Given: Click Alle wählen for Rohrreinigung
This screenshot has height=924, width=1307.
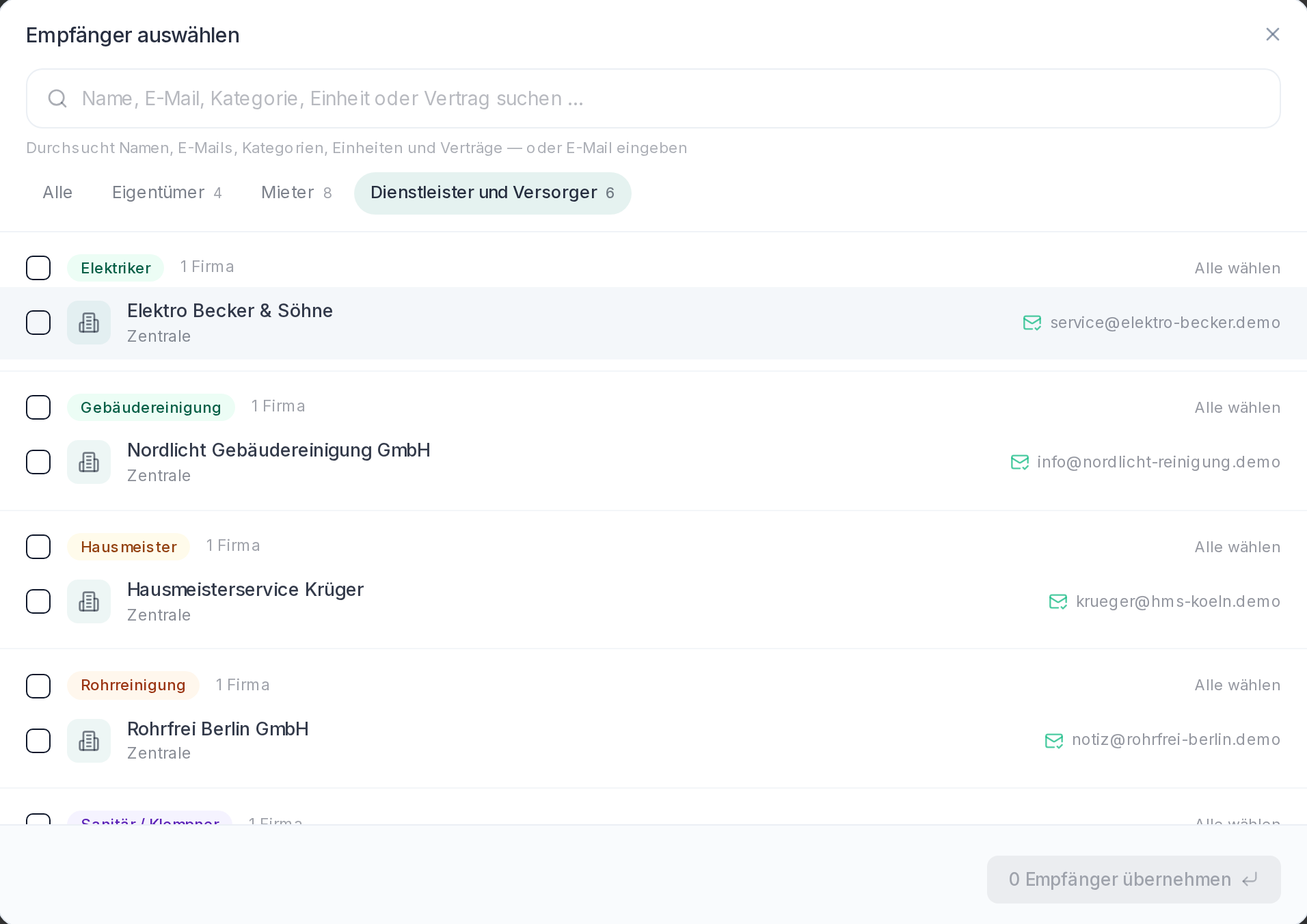Looking at the screenshot, I should (1237, 685).
